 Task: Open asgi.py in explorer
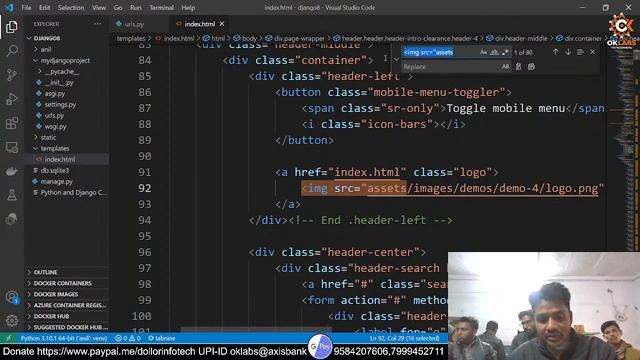click(x=55, y=93)
